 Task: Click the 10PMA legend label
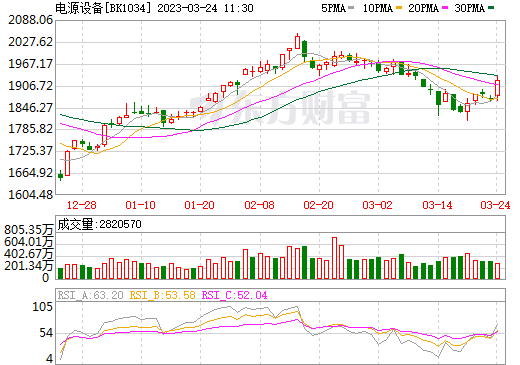[377, 8]
